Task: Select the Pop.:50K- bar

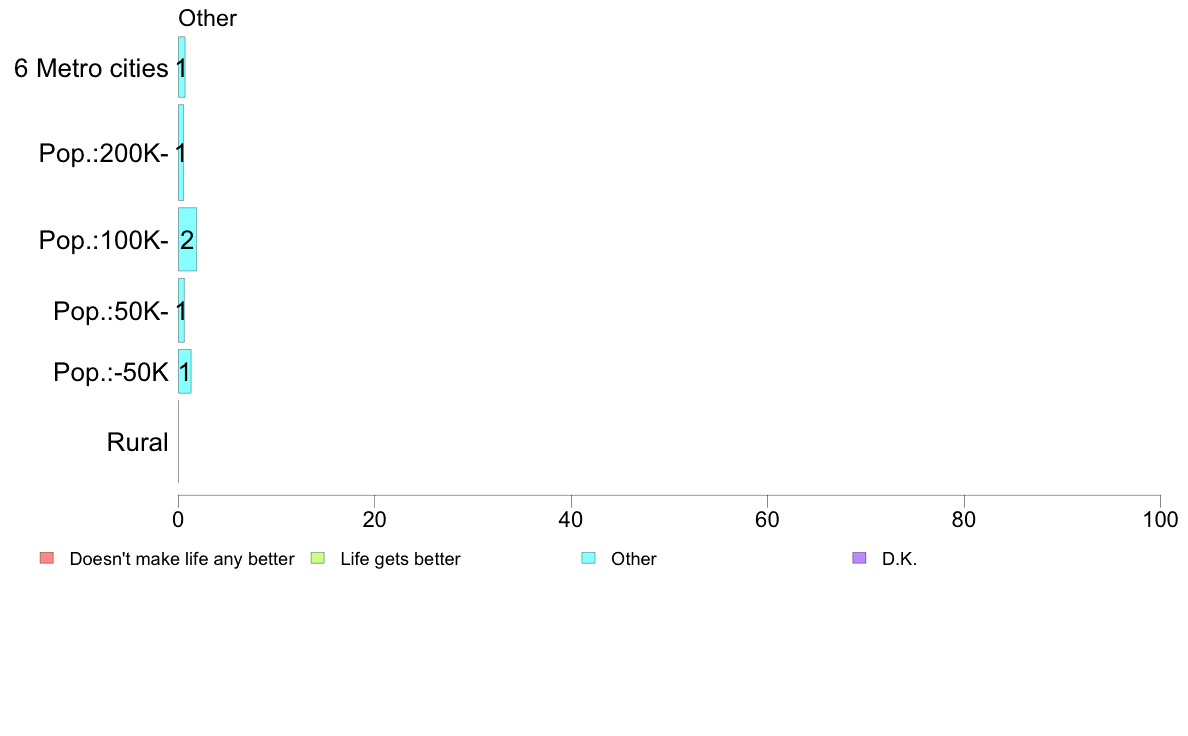Action: [x=181, y=311]
